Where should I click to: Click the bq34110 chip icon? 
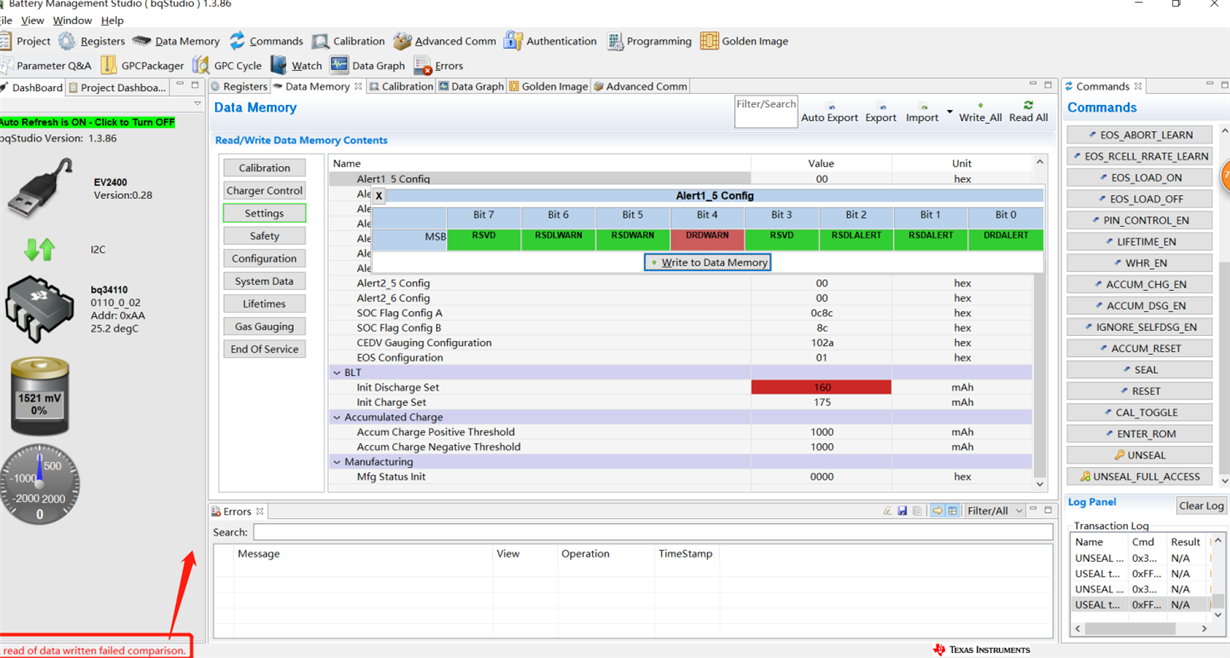(x=40, y=309)
